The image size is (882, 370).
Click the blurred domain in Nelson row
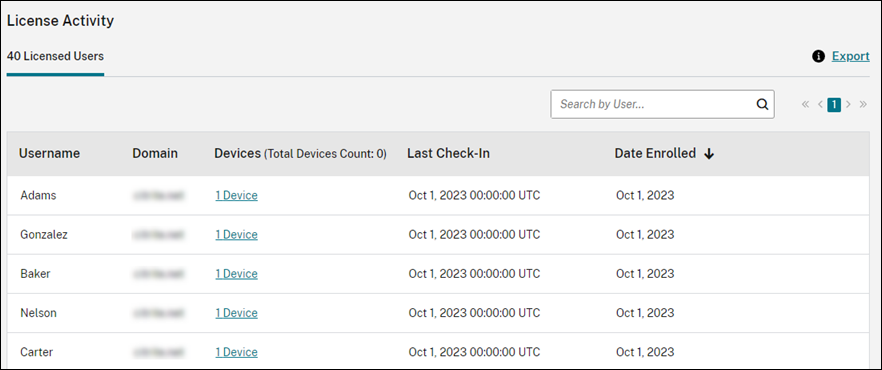pyautogui.click(x=158, y=313)
